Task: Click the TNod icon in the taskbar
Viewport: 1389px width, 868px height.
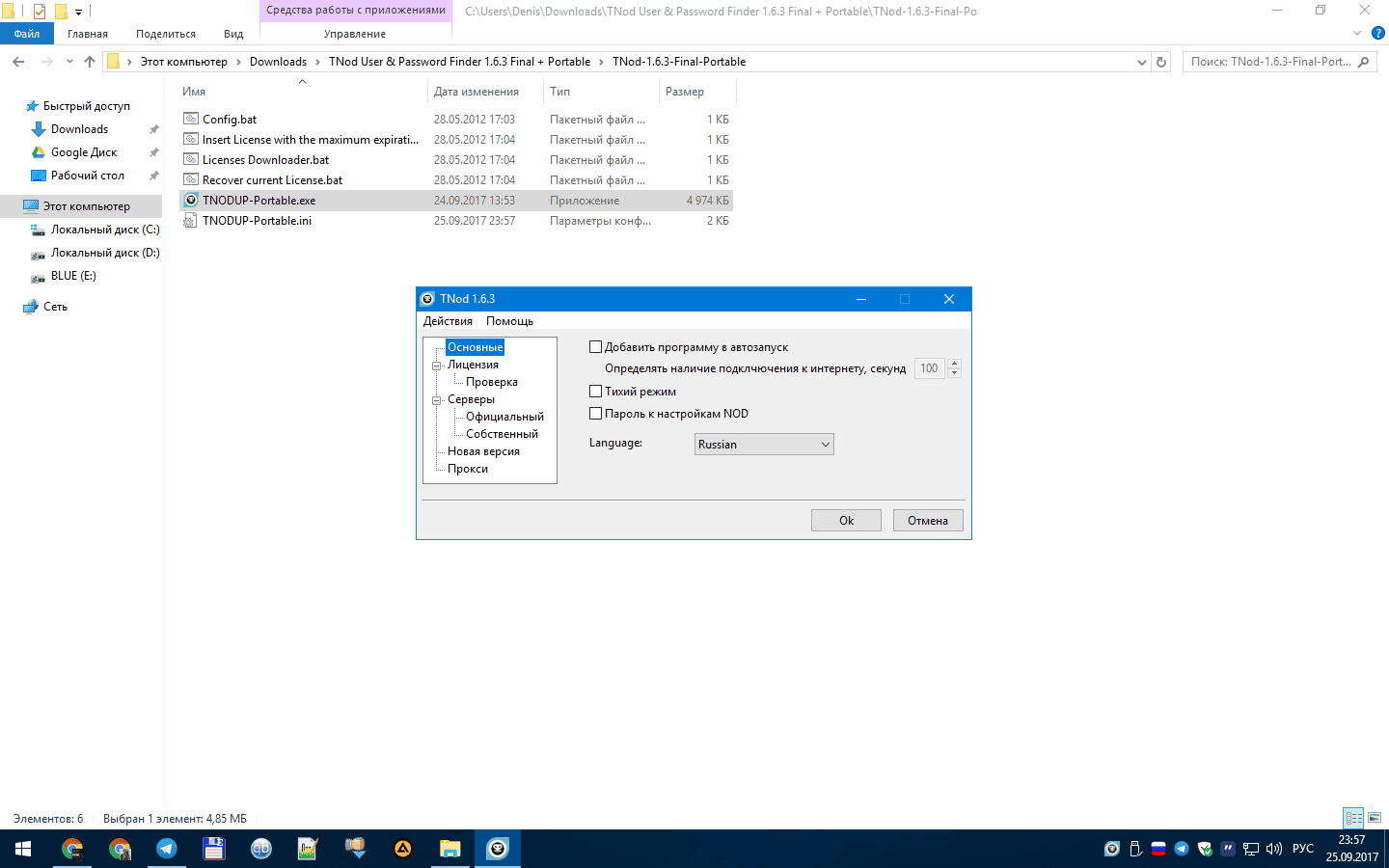Action: (x=498, y=849)
